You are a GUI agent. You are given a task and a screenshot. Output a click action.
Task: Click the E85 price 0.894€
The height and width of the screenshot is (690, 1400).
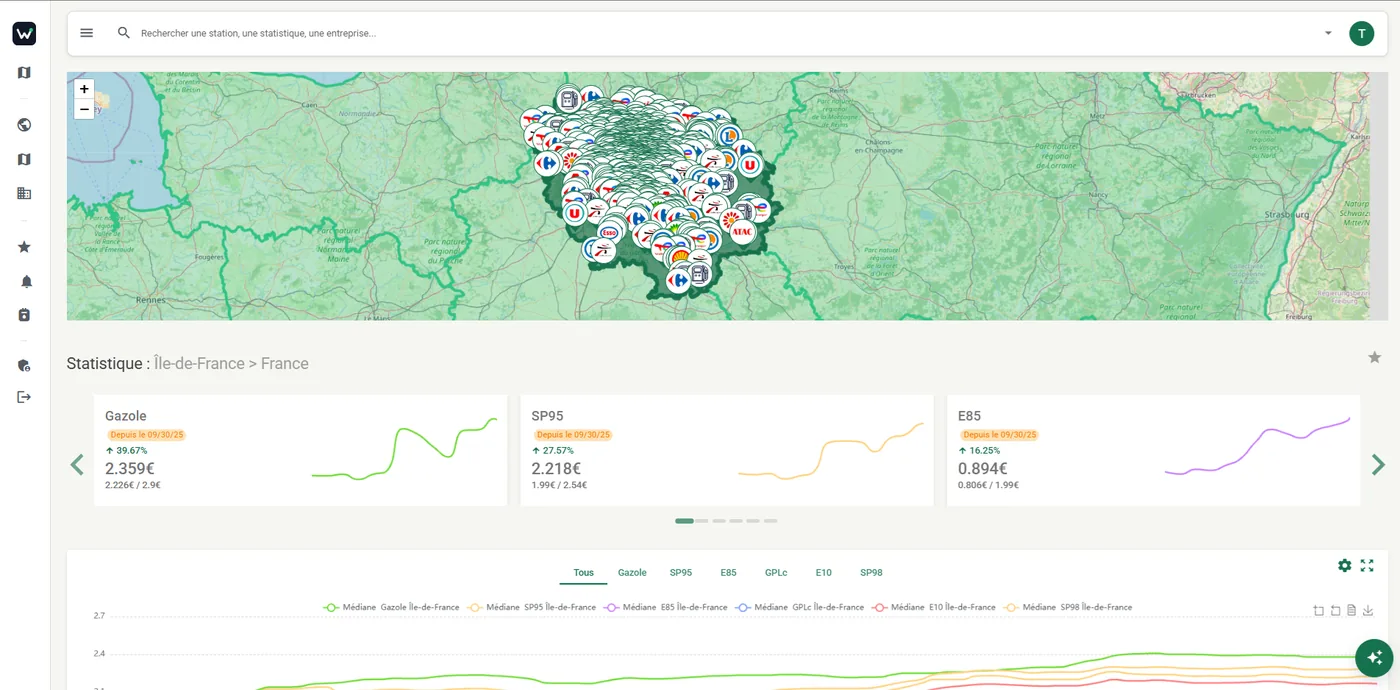[x=983, y=468]
